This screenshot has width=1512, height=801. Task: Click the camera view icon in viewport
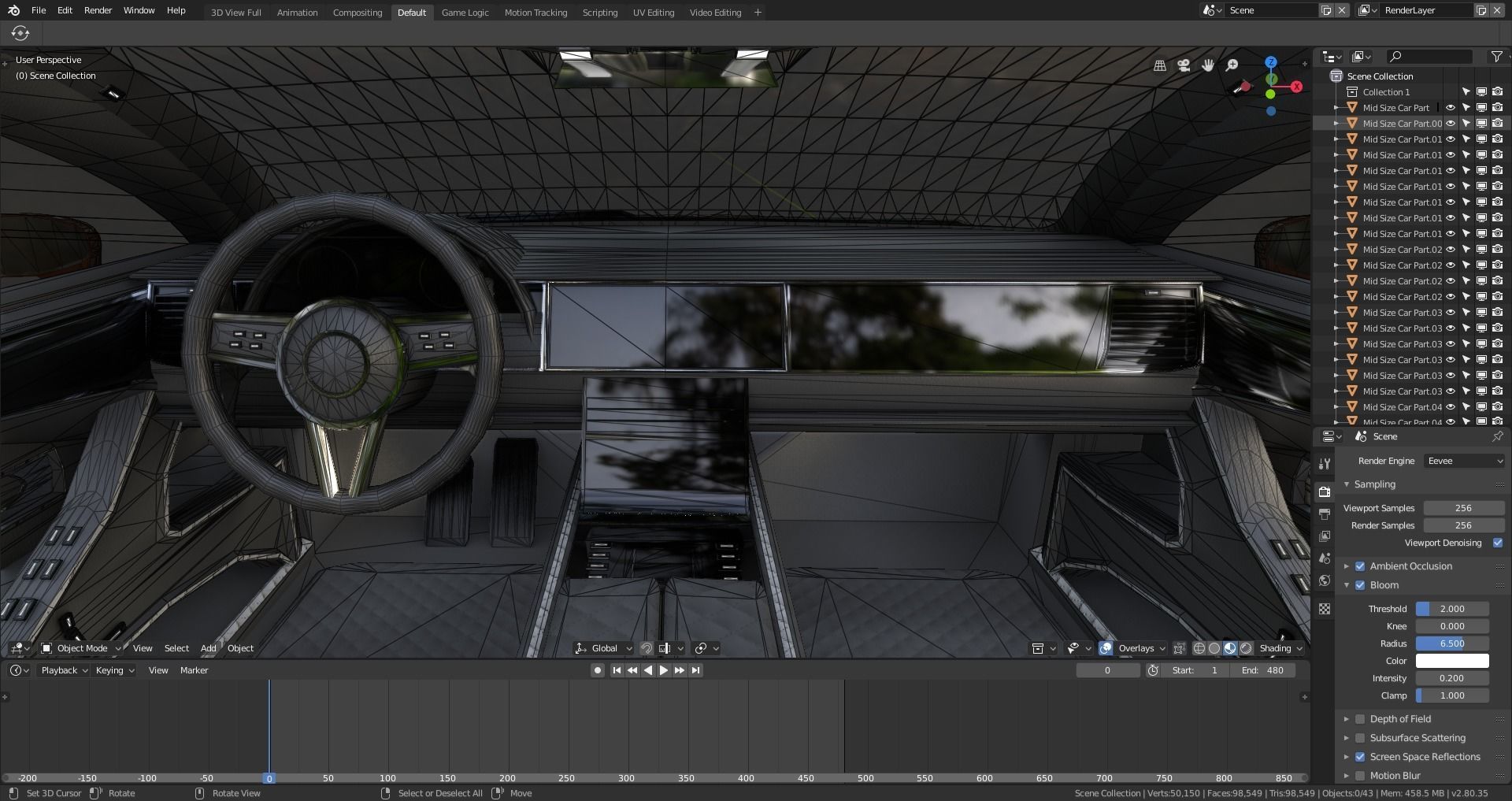(1184, 65)
